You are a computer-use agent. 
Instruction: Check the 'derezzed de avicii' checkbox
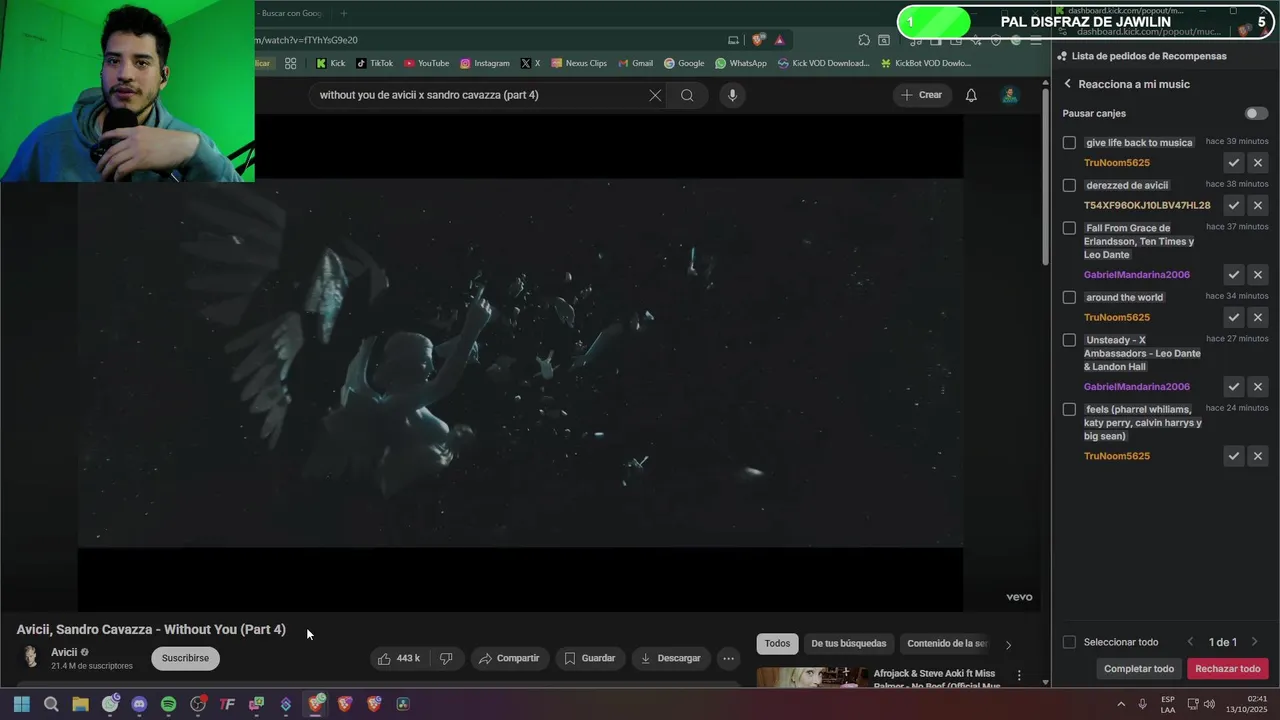coord(1069,185)
